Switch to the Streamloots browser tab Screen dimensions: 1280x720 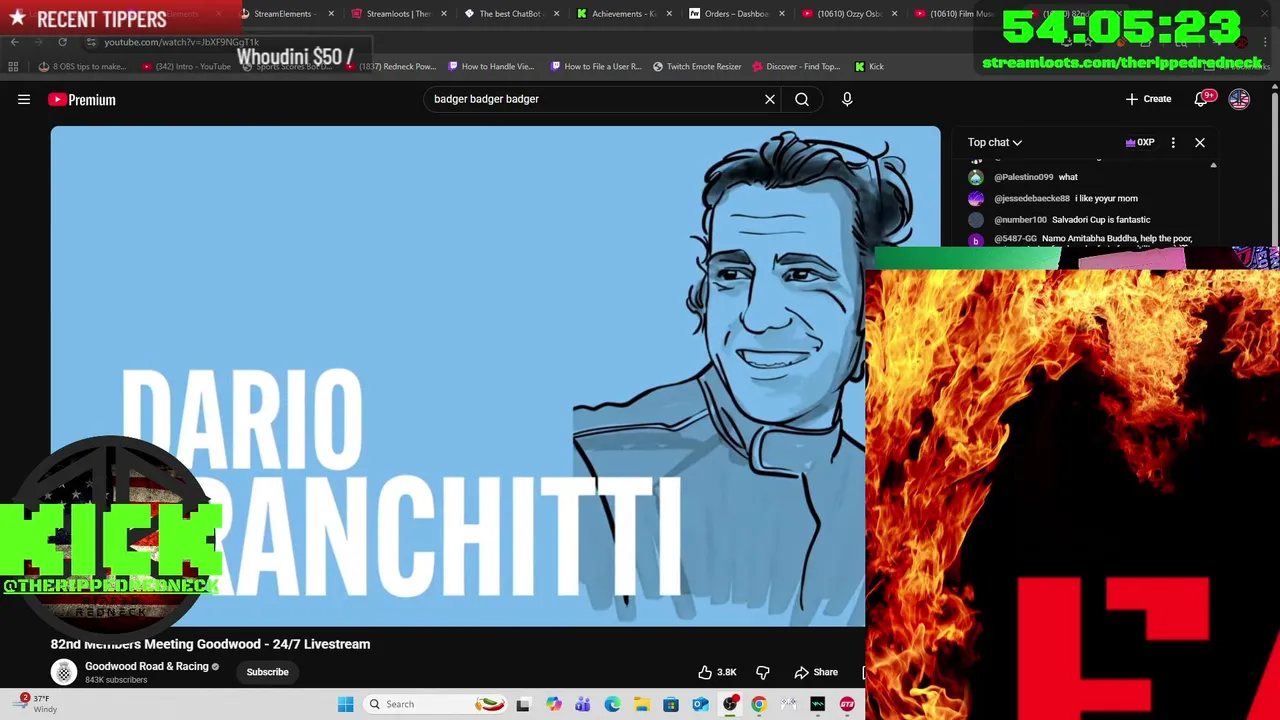tap(397, 14)
